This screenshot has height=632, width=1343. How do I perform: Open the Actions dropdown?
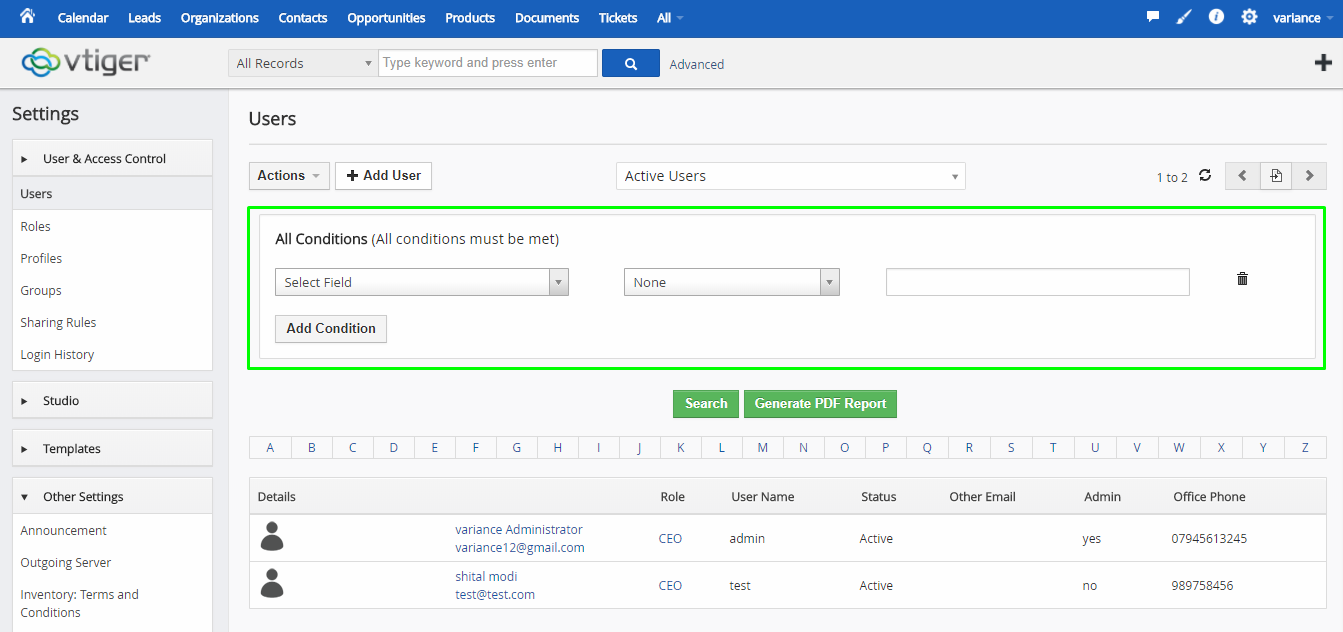click(289, 176)
